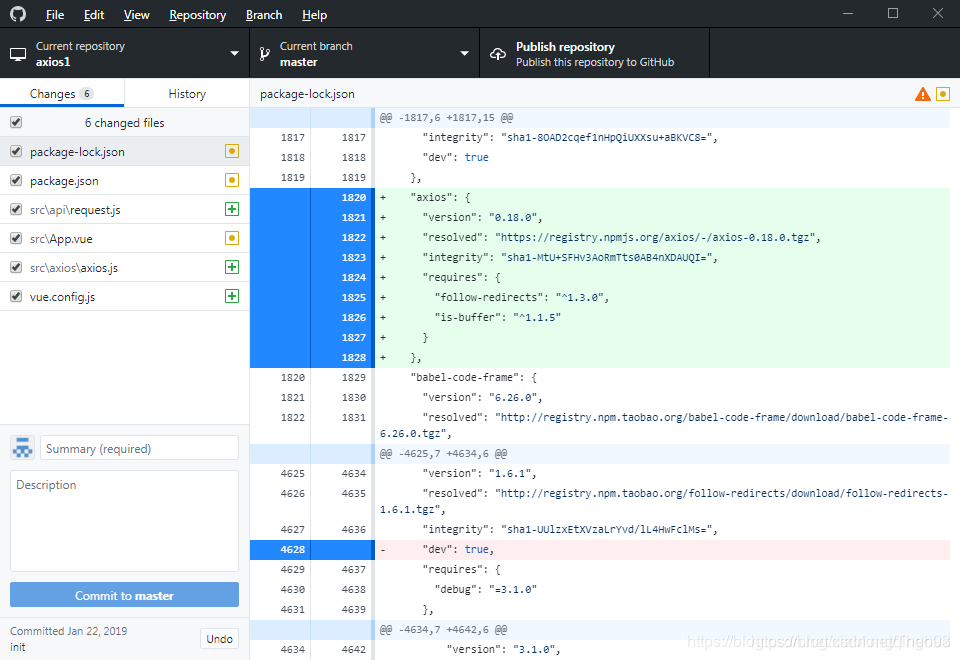Click the added icon for src\api\request.js
Screen dimensions: 960x660
tap(231, 209)
